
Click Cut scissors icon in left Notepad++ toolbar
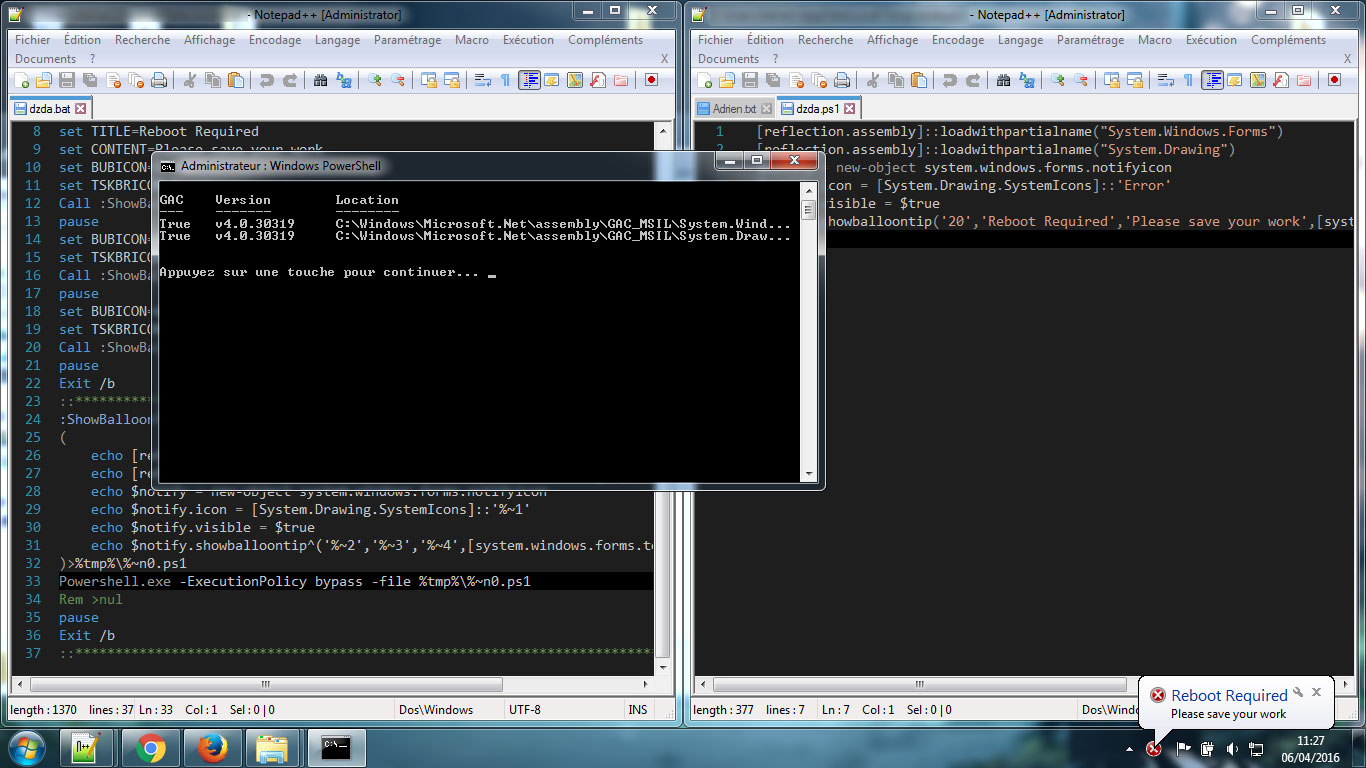(189, 80)
